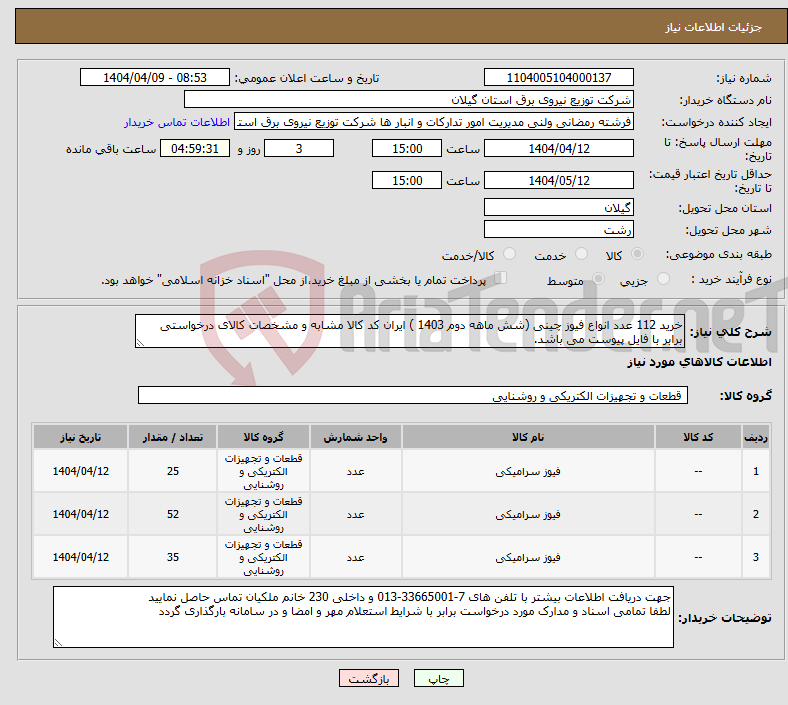Click the بازگشت (back) button
Screen dimensions: 788x705
(369, 678)
